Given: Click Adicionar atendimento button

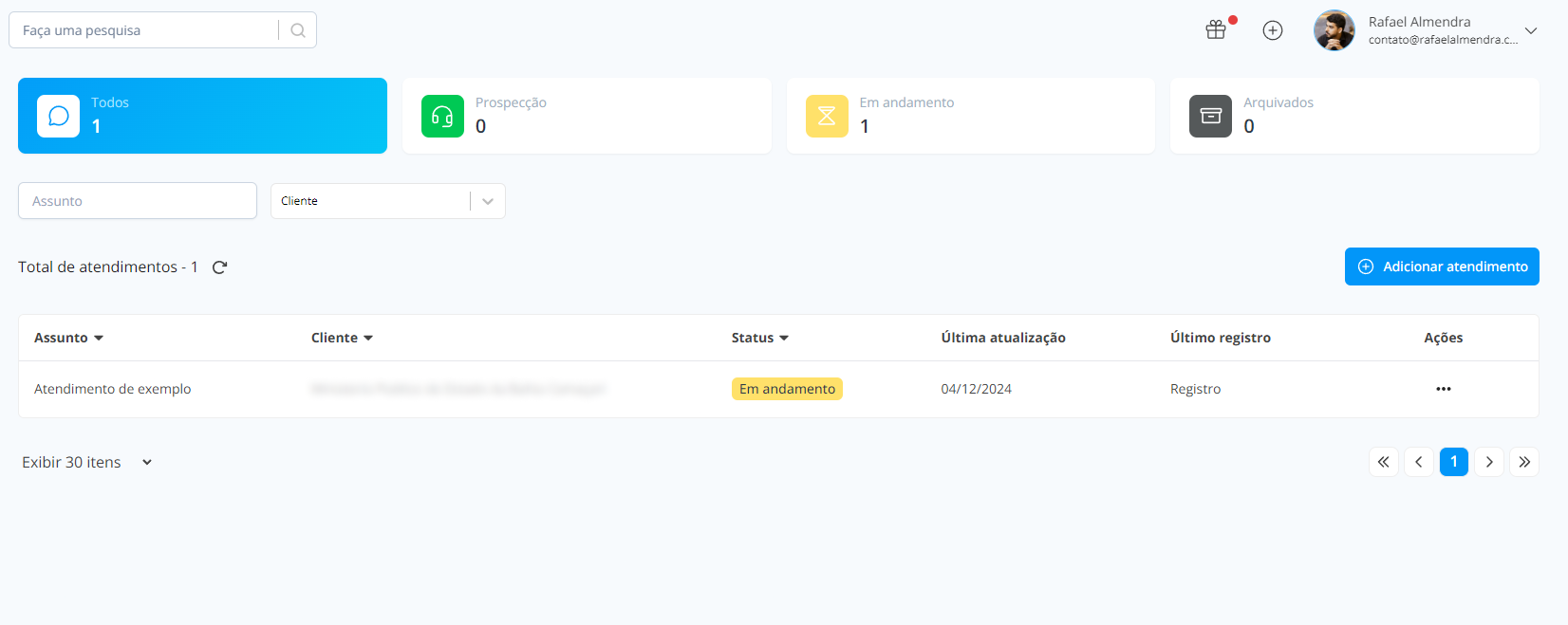Looking at the screenshot, I should coord(1442,267).
